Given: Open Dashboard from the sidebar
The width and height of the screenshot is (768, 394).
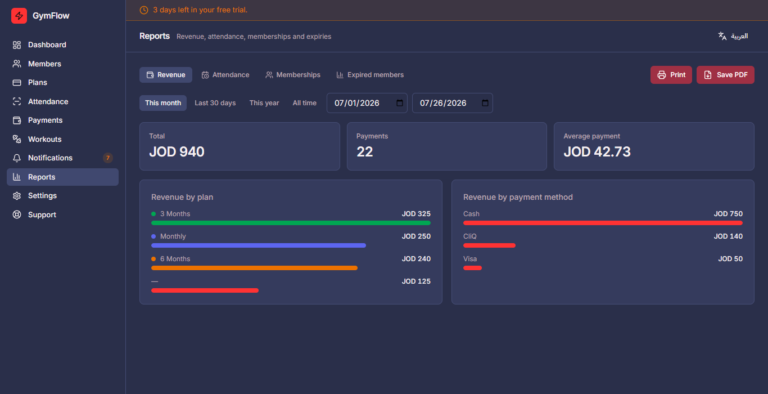Looking at the screenshot, I should 63,45.
